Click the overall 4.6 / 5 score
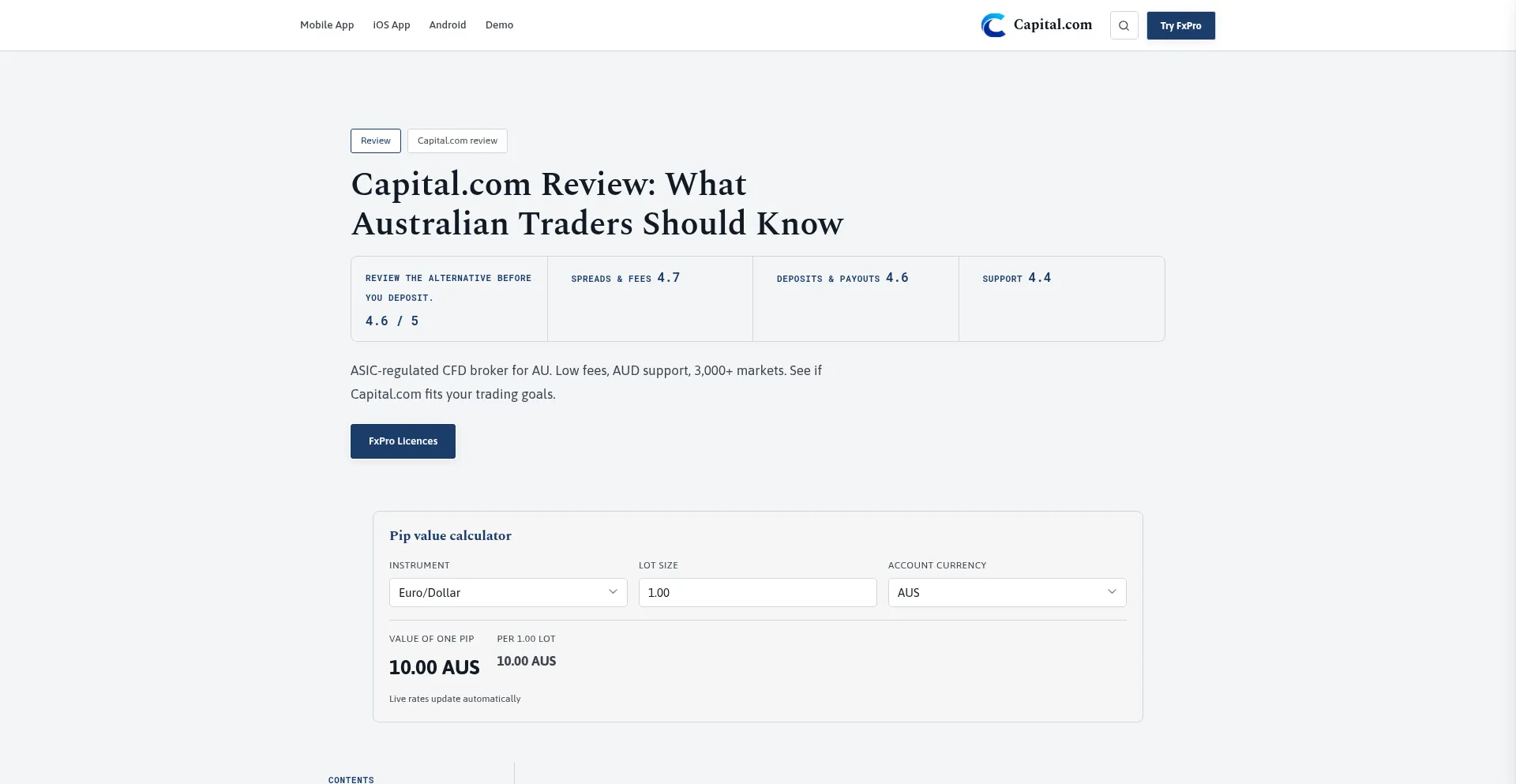 point(392,321)
